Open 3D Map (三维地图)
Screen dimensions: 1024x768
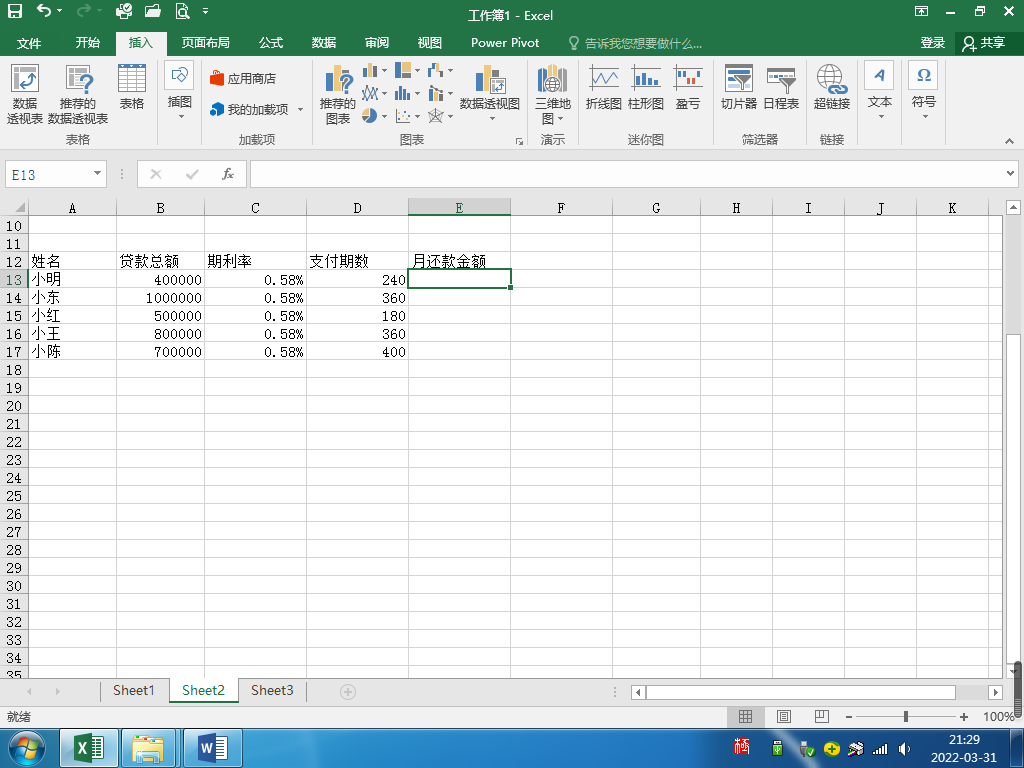pos(552,94)
